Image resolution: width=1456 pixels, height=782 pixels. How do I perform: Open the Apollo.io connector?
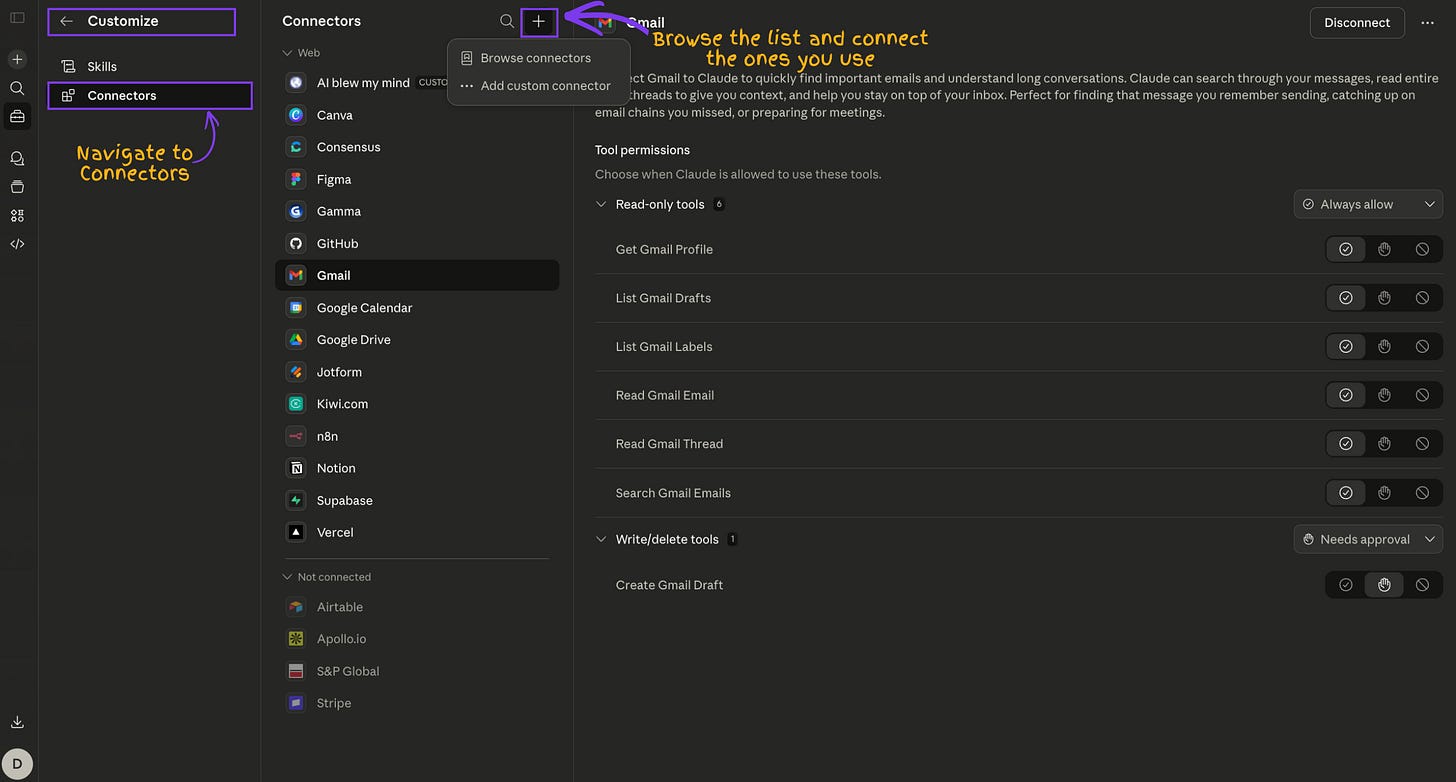(x=417, y=639)
